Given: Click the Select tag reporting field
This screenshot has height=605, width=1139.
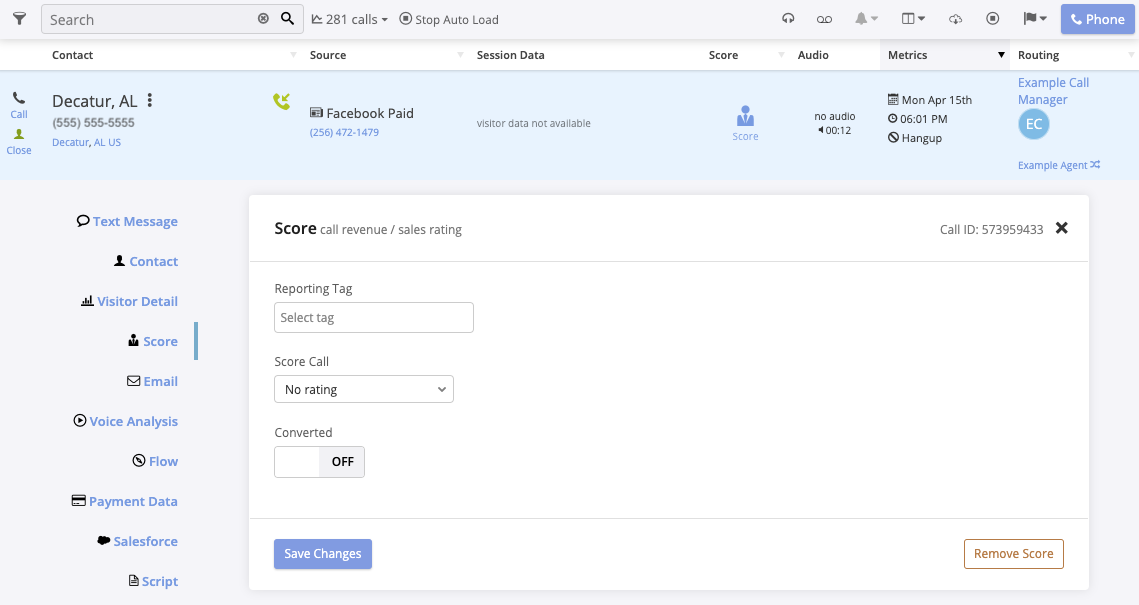Looking at the screenshot, I should (x=374, y=317).
